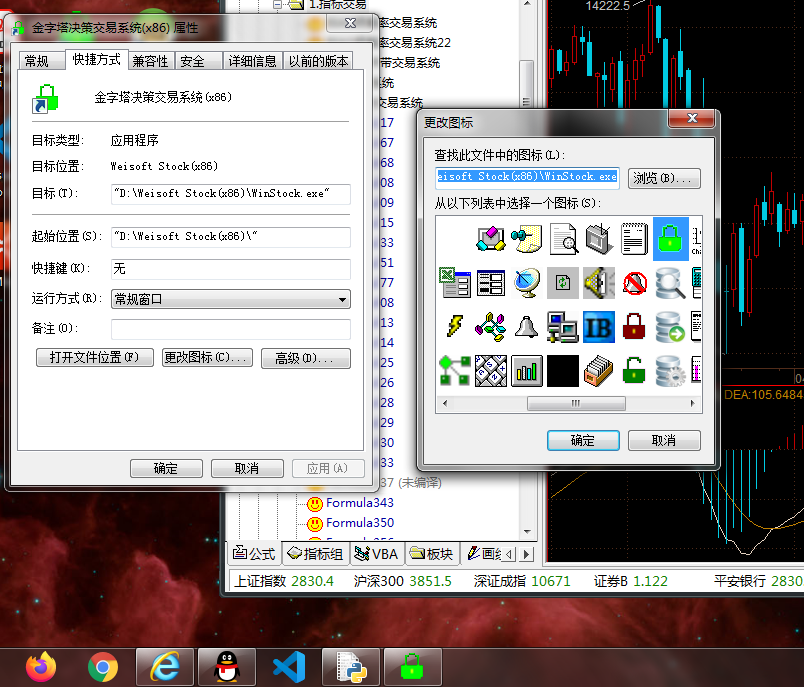Select the colored bar chart icon

pos(527,371)
